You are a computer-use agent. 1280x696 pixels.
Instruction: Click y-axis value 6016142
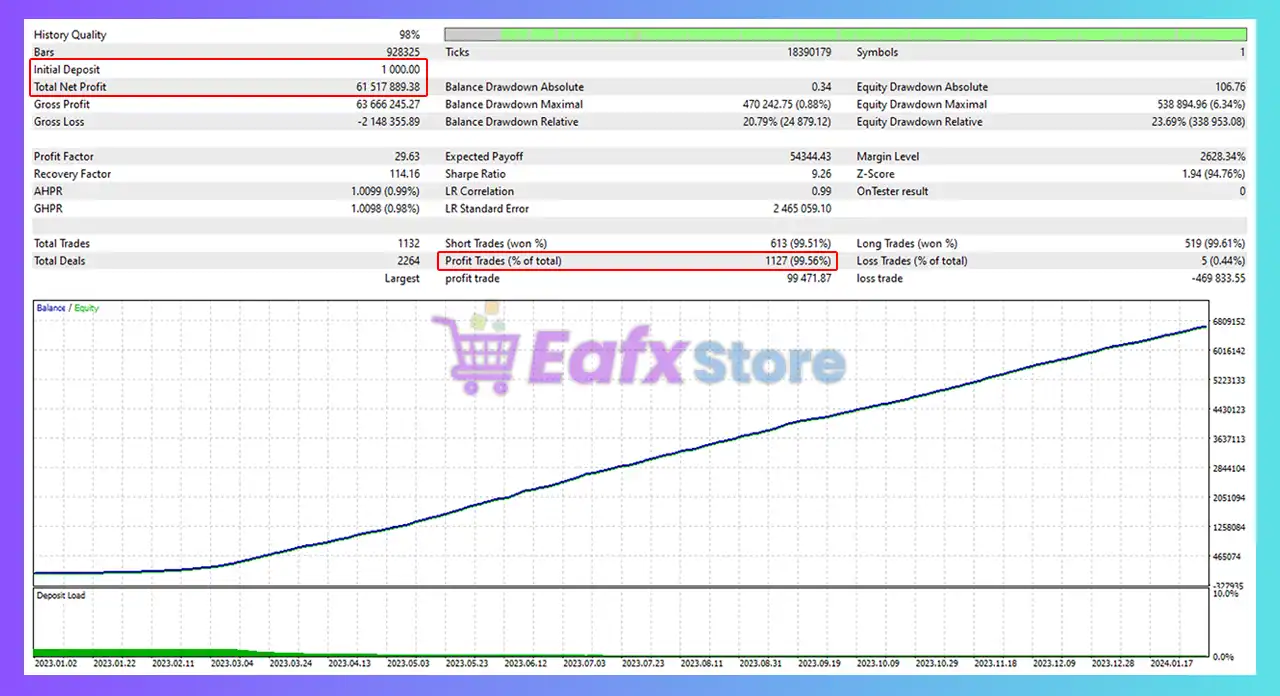coord(1228,351)
